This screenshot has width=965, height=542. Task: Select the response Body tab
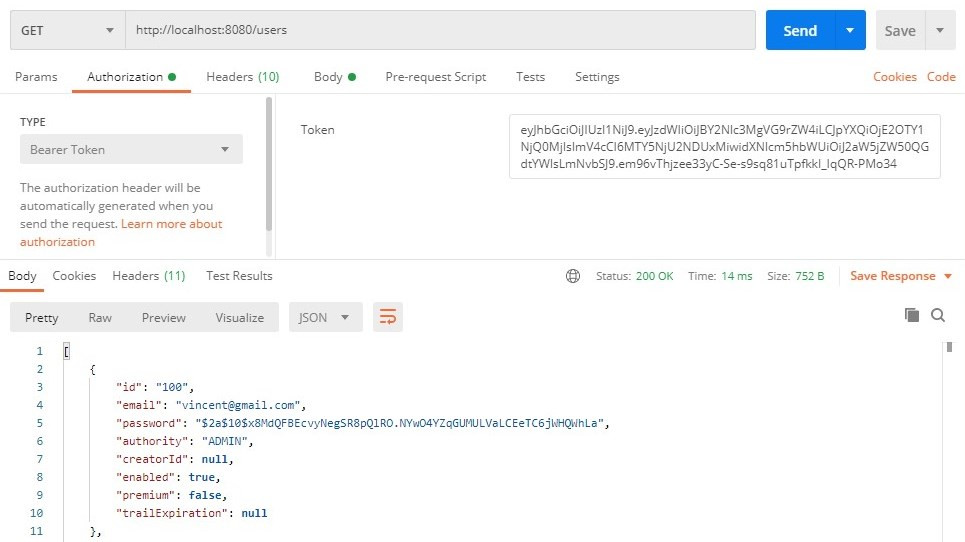click(x=22, y=276)
